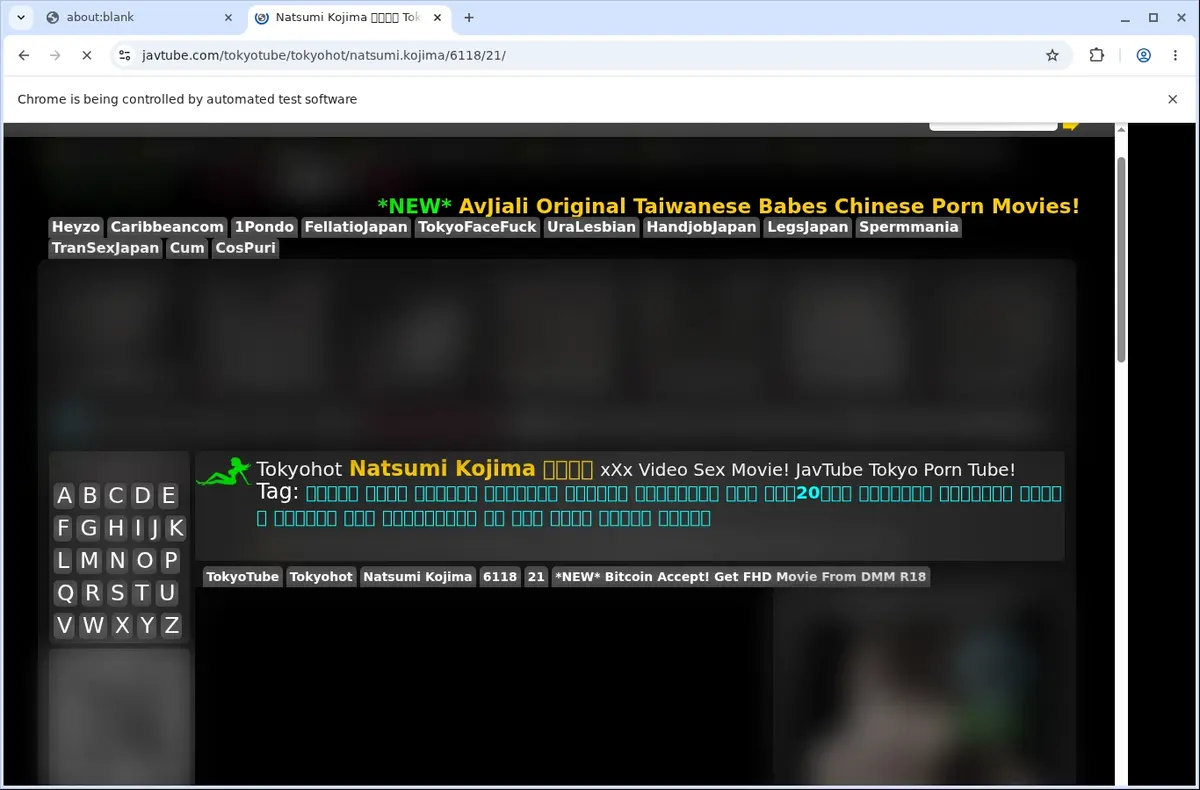Click the green silhouette logo icon
Screen dimensions: 1200x790
(x=224, y=472)
